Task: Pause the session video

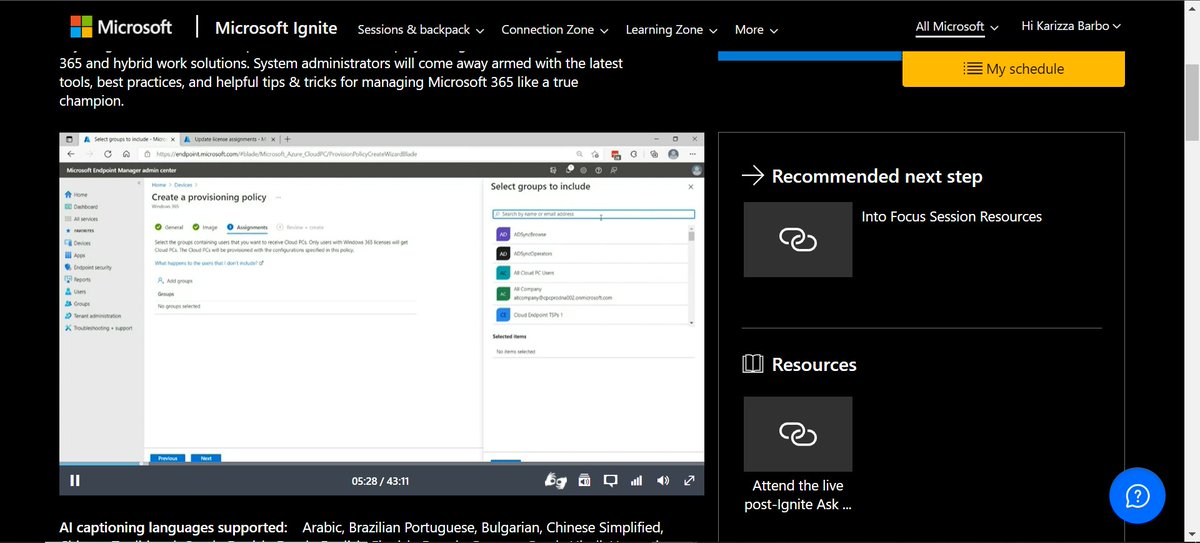Action: [x=75, y=481]
